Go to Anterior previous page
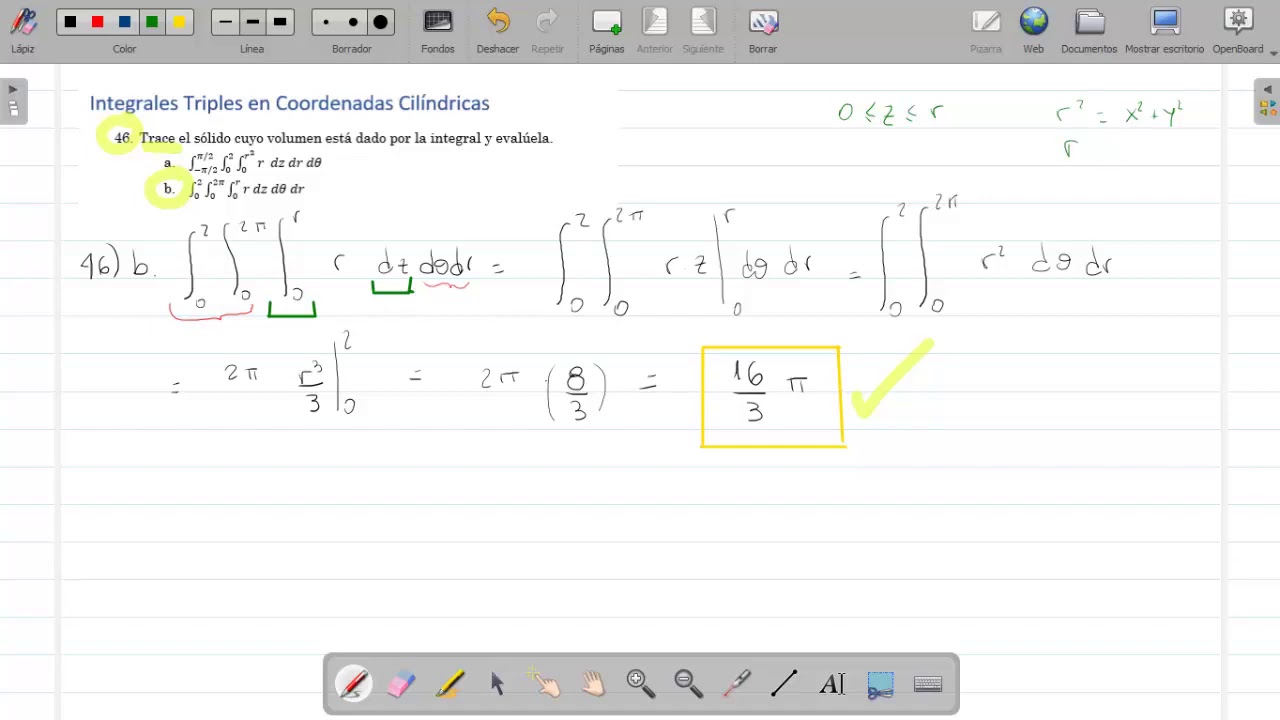The image size is (1280, 720). (x=655, y=30)
